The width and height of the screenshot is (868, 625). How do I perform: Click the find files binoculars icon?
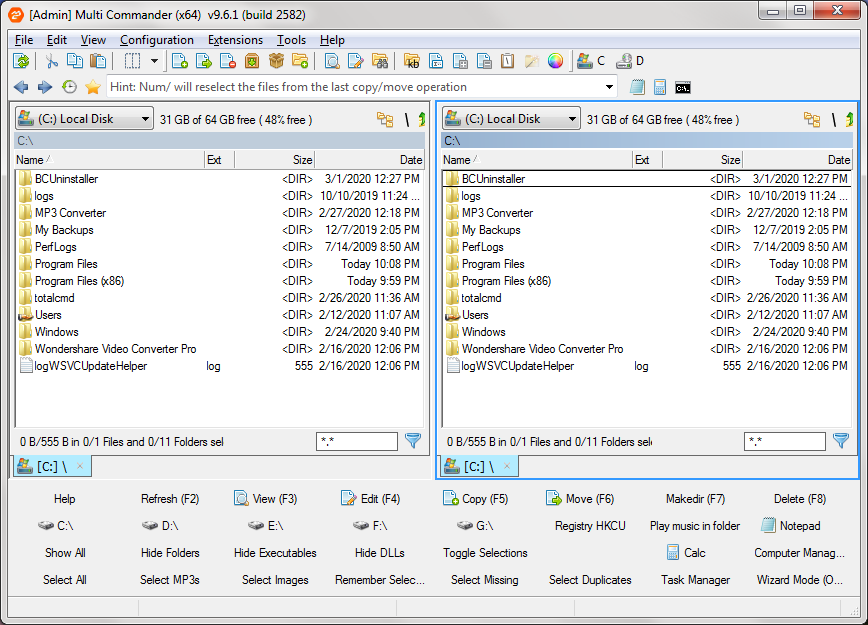(x=380, y=61)
